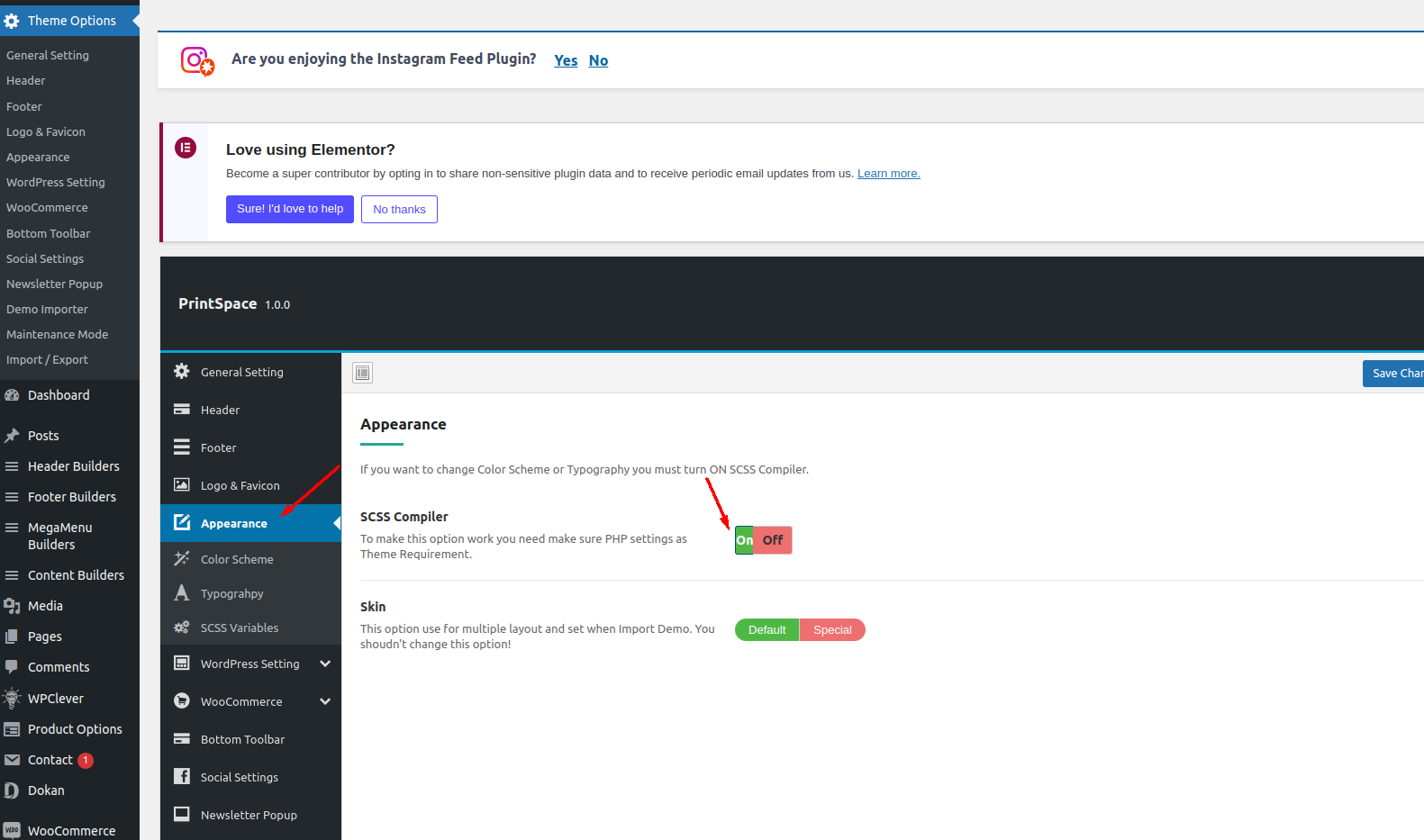This screenshot has height=840, width=1424.
Task: Click the WooCommerce cart icon in panel
Action: click(182, 700)
